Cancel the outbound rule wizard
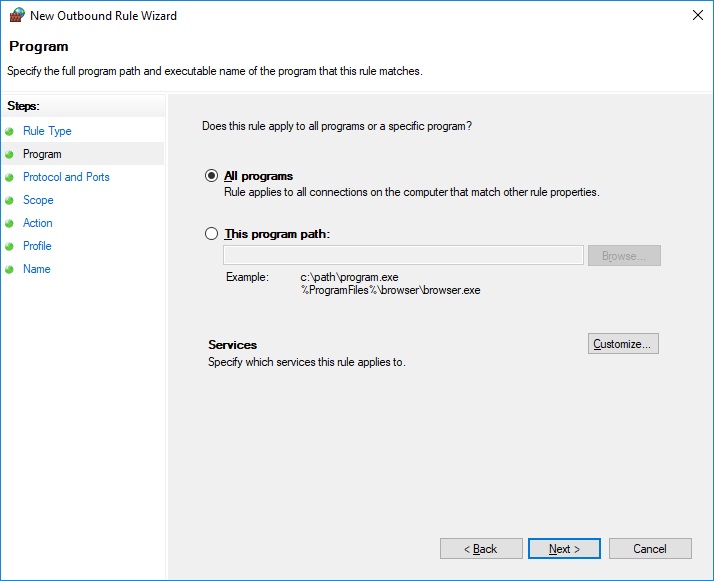 [x=650, y=549]
